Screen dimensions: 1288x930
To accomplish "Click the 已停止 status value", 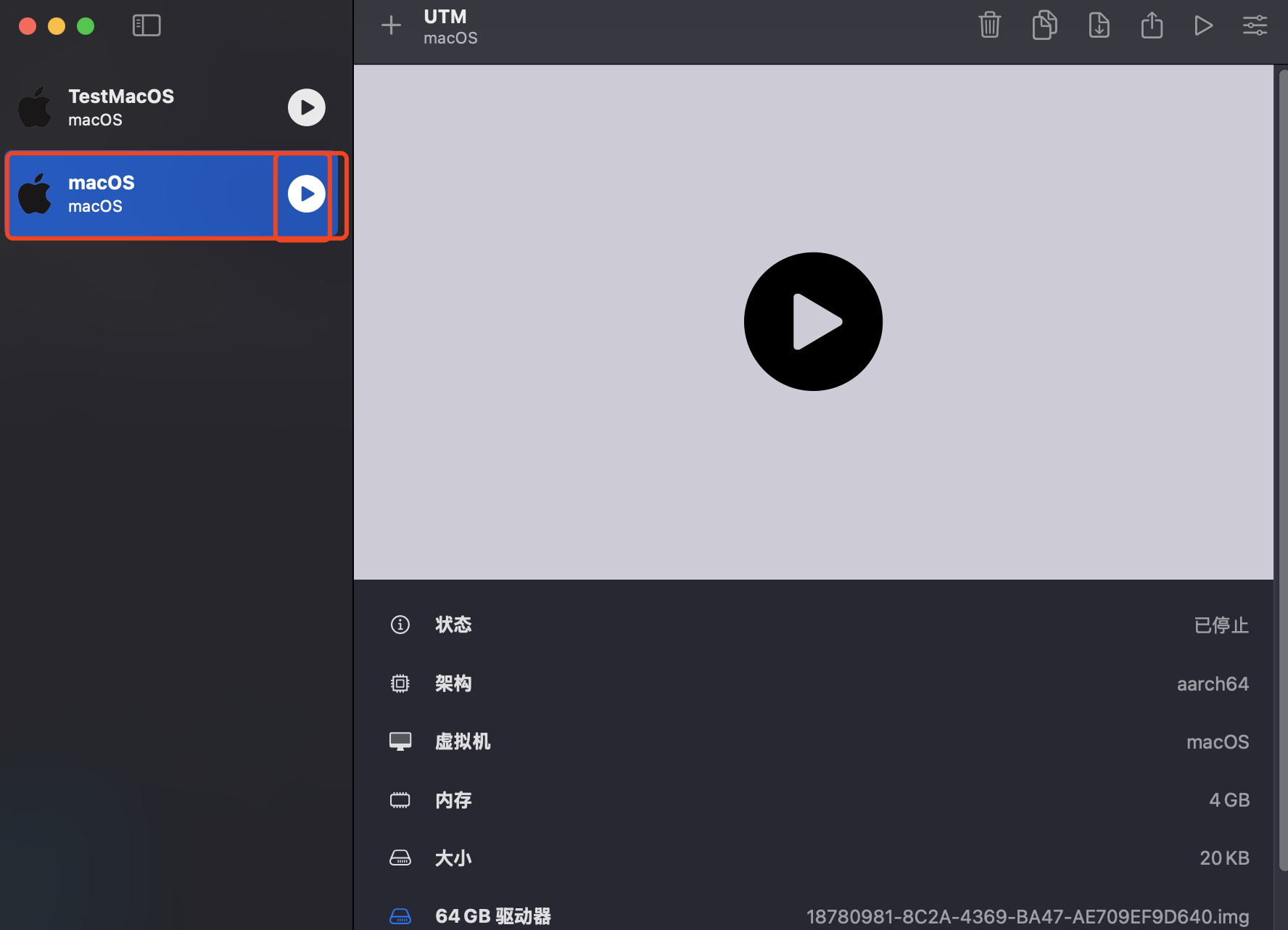I will point(1221,625).
